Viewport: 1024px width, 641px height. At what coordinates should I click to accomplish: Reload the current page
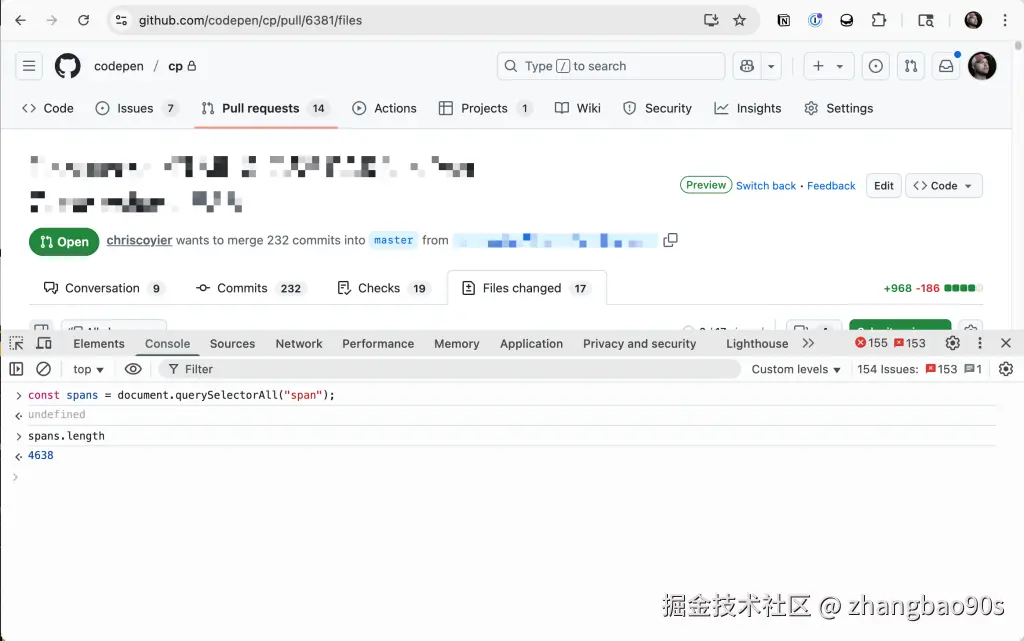(83, 20)
